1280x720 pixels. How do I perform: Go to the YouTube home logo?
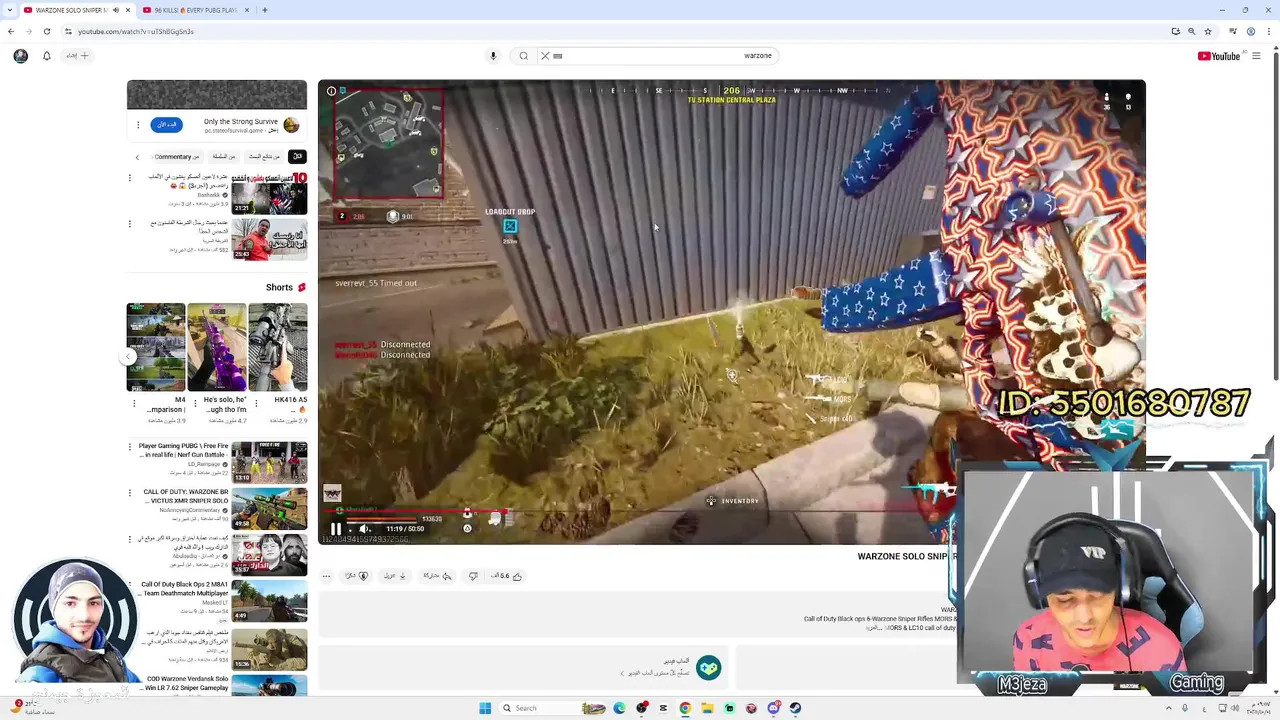tap(1219, 56)
